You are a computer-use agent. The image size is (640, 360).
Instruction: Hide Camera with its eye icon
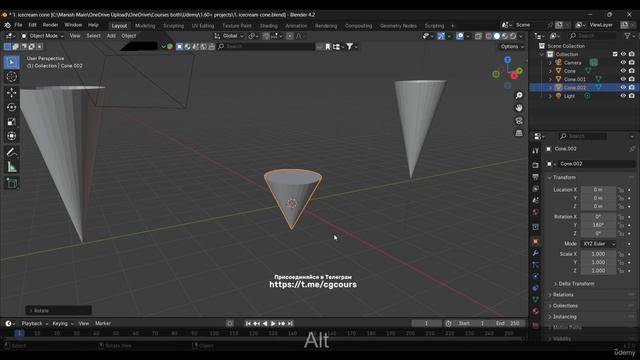click(623, 62)
